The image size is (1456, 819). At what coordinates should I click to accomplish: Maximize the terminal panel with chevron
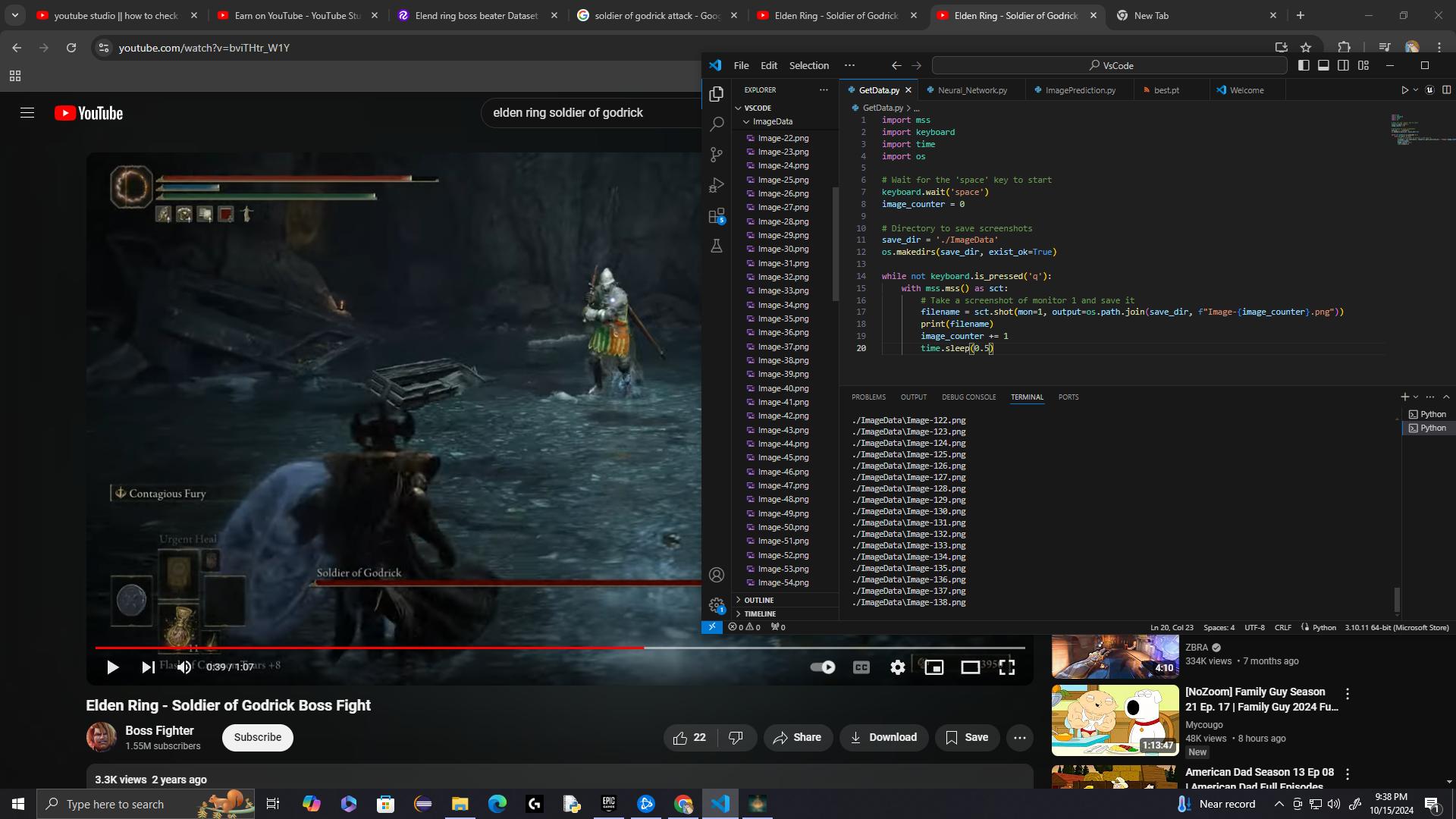tap(1446, 397)
